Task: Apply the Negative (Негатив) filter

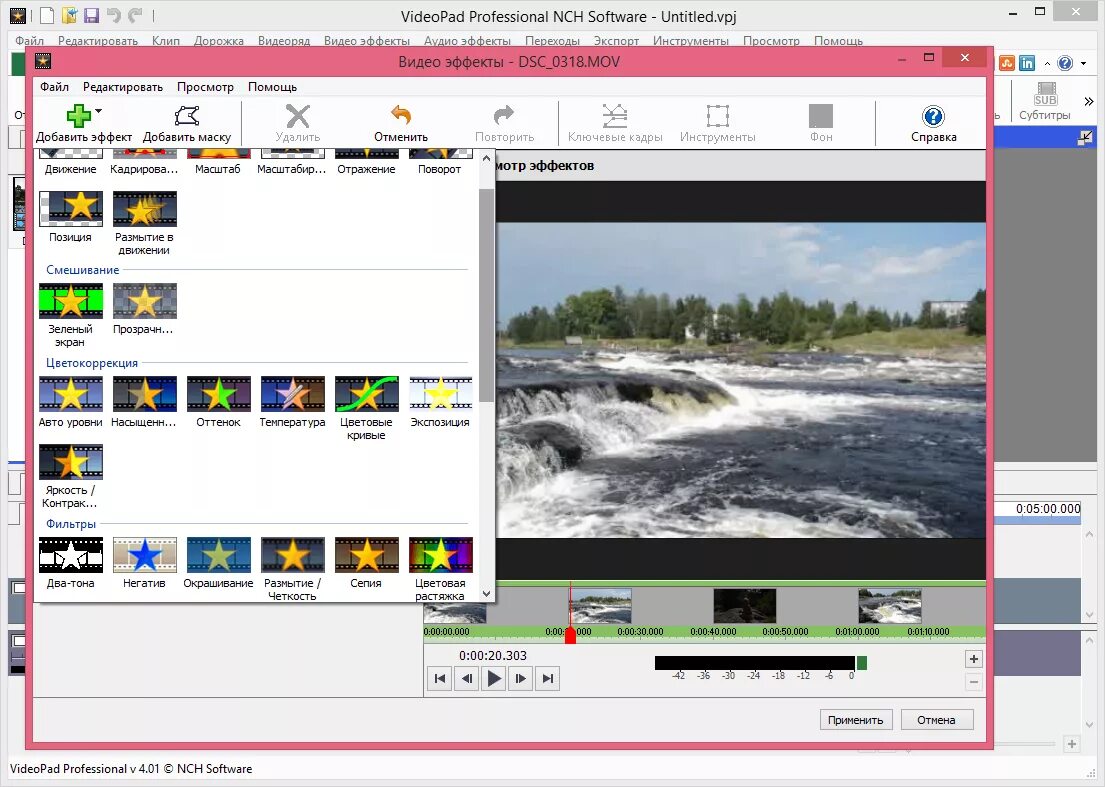Action: pyautogui.click(x=144, y=563)
